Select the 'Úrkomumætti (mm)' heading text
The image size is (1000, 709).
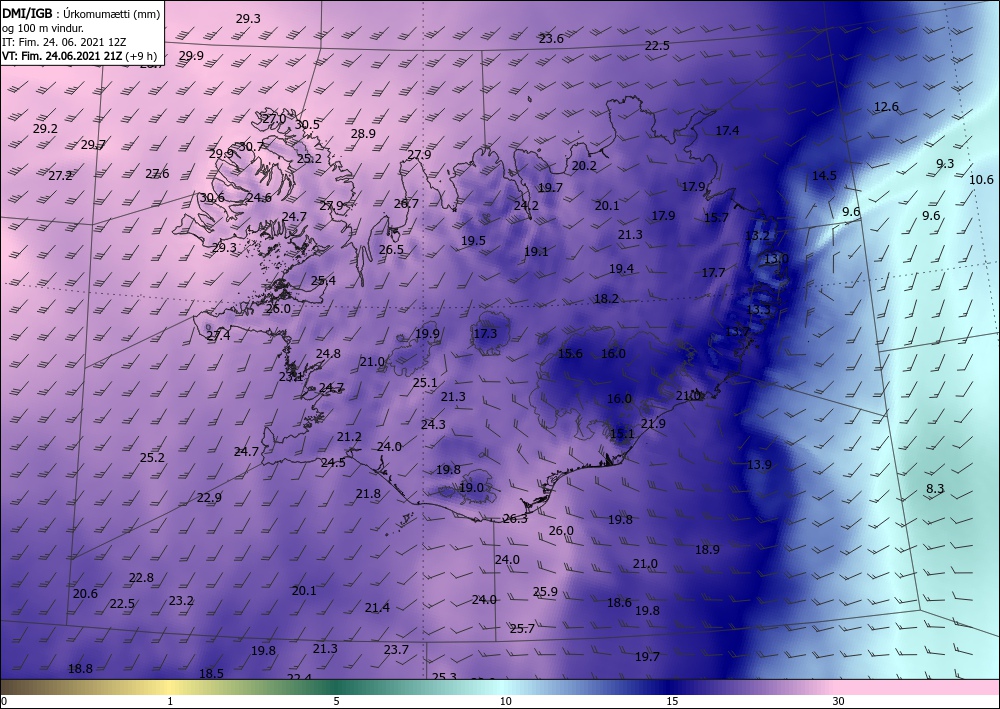(110, 15)
